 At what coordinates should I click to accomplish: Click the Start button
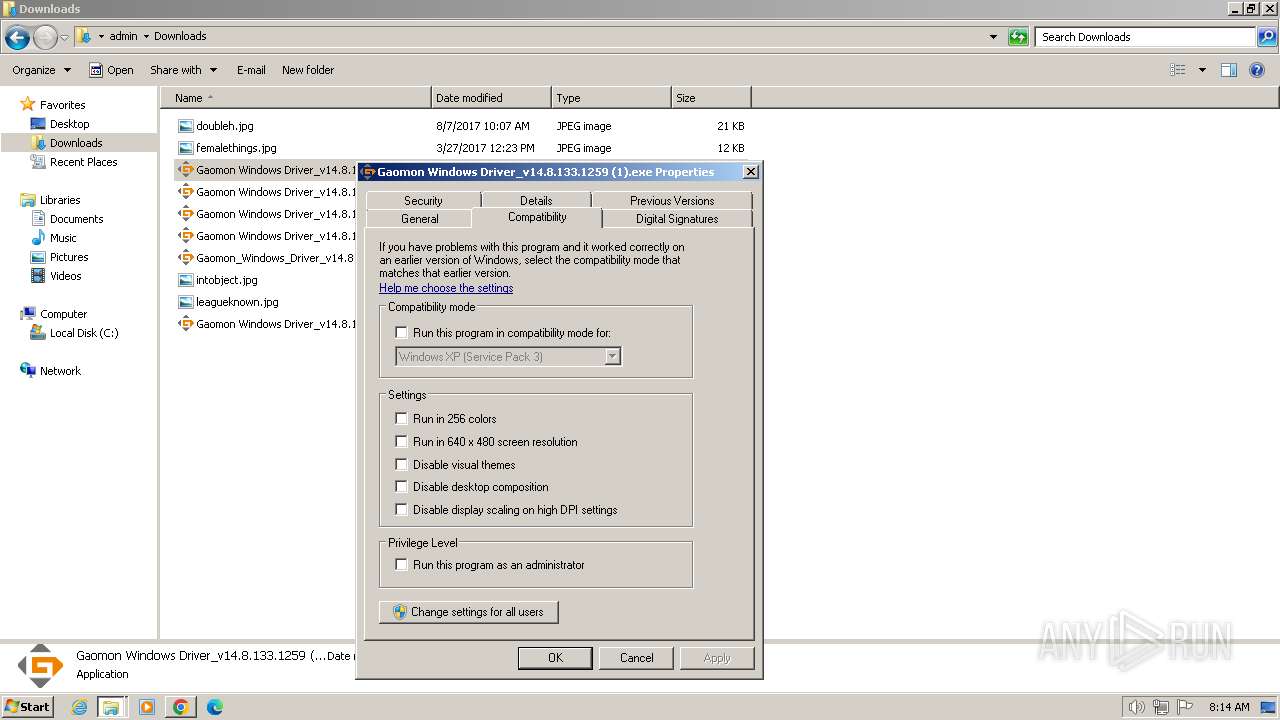point(27,707)
